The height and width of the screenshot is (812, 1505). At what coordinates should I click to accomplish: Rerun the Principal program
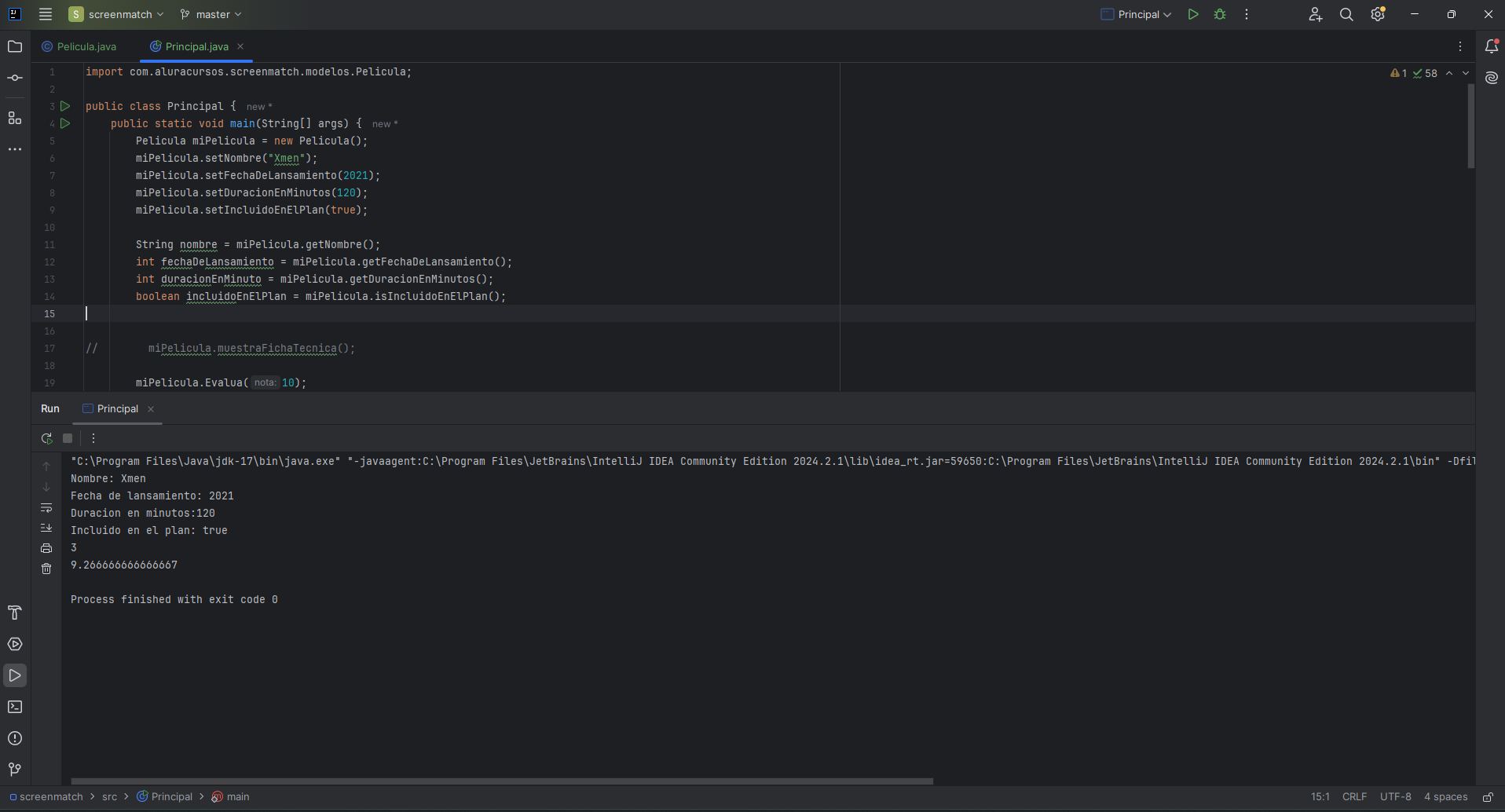click(46, 438)
